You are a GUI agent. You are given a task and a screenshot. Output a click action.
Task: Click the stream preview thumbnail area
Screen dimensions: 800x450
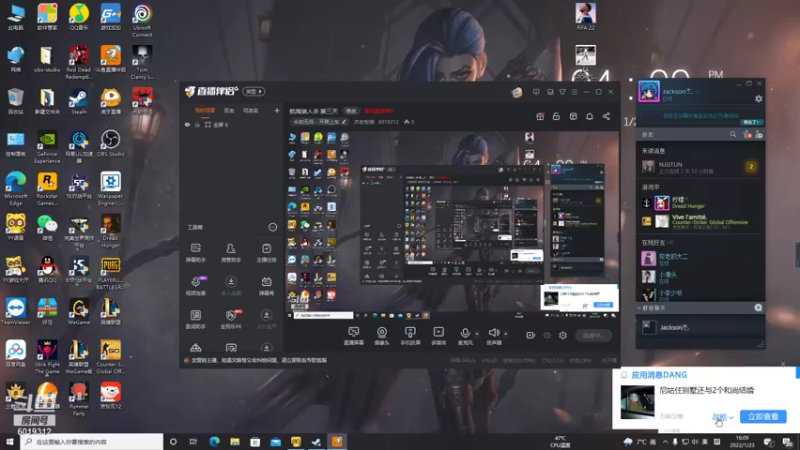point(452,224)
